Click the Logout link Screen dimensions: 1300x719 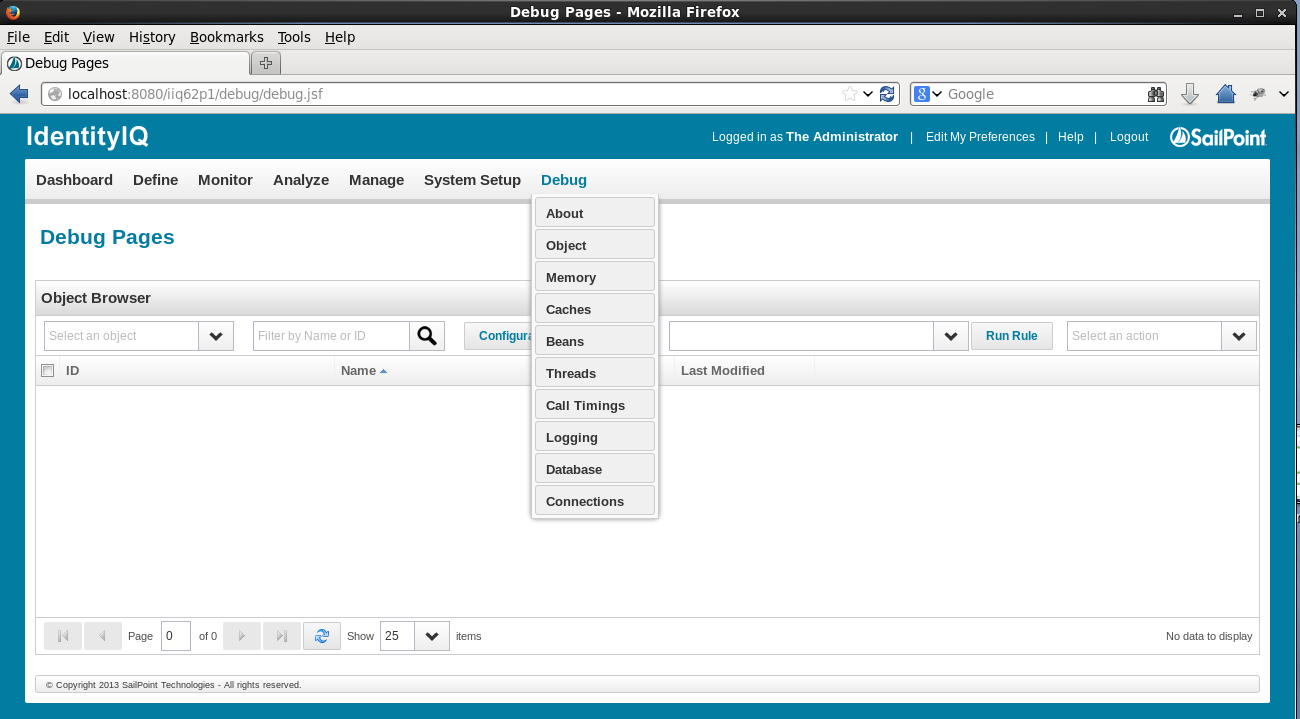click(1128, 136)
